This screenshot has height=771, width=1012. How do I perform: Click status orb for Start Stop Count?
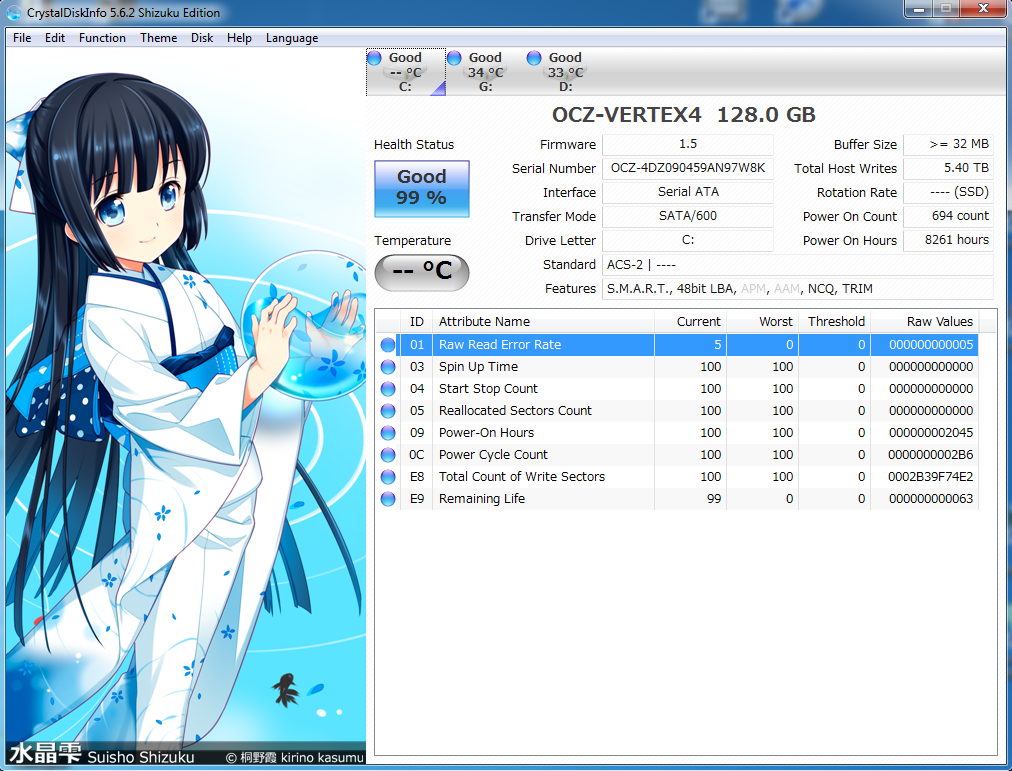[388, 389]
